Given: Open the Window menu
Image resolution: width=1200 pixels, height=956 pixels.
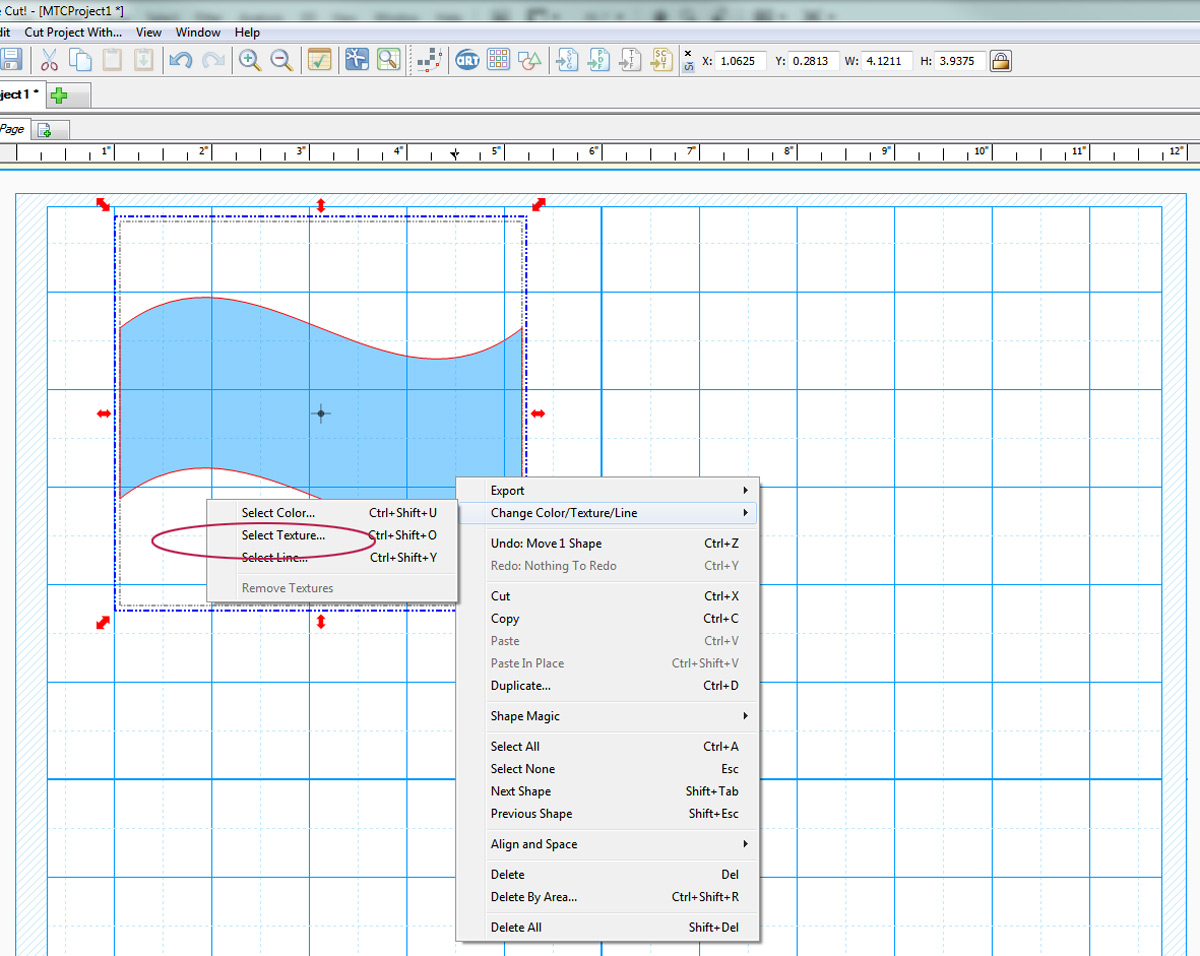Looking at the screenshot, I should point(198,32).
